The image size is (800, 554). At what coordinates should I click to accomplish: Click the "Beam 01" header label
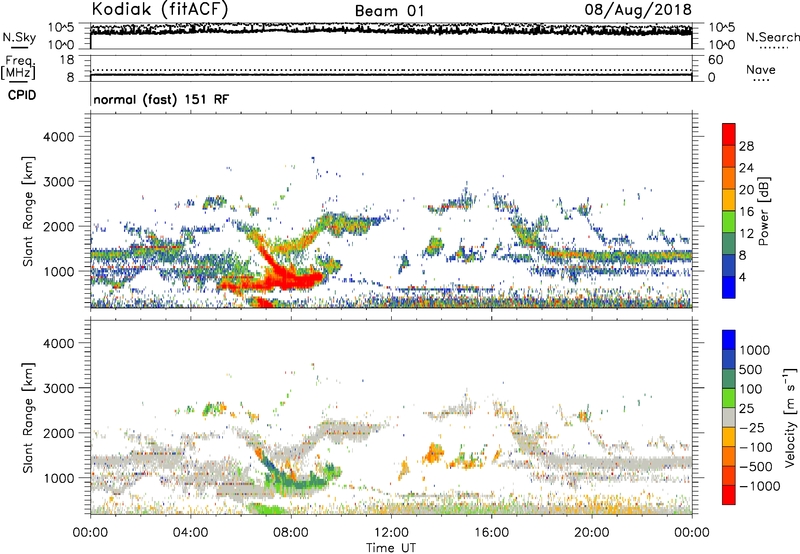pyautogui.click(x=389, y=11)
